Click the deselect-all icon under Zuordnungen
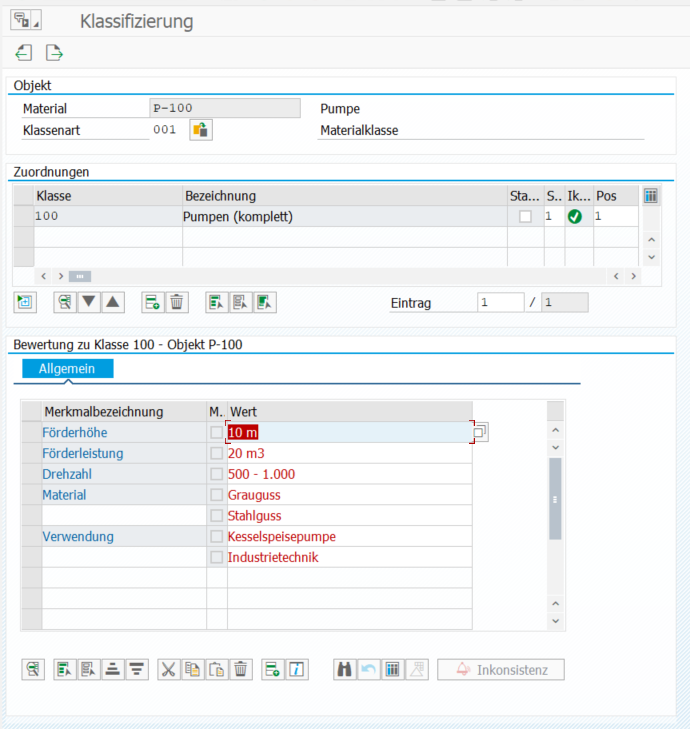 point(265,303)
